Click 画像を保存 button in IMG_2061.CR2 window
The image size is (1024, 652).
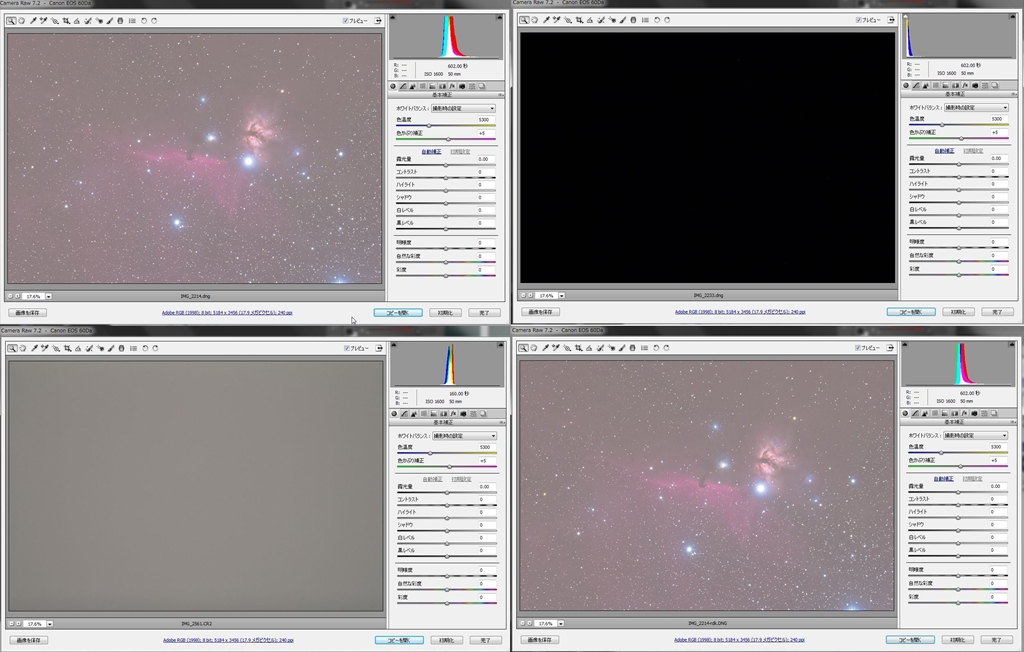pyautogui.click(x=29, y=640)
